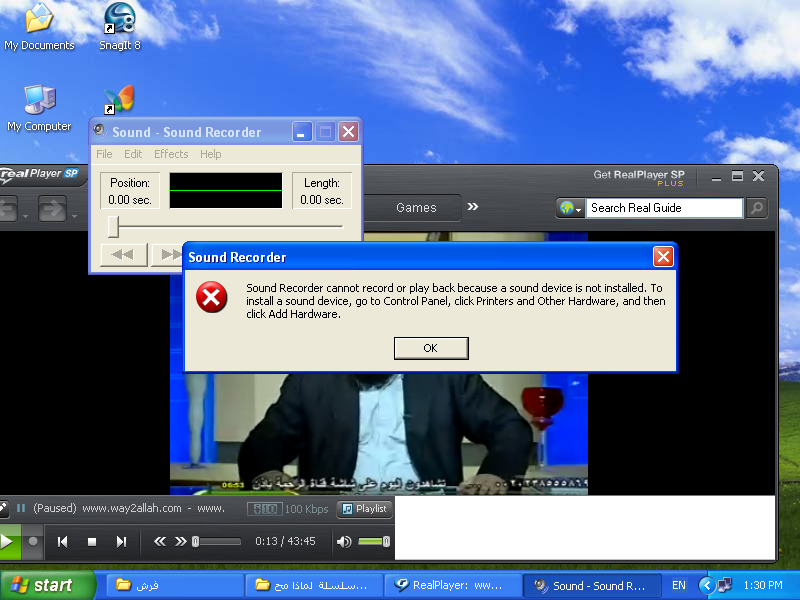Fast forward the clip in RealPlayer

[181, 541]
